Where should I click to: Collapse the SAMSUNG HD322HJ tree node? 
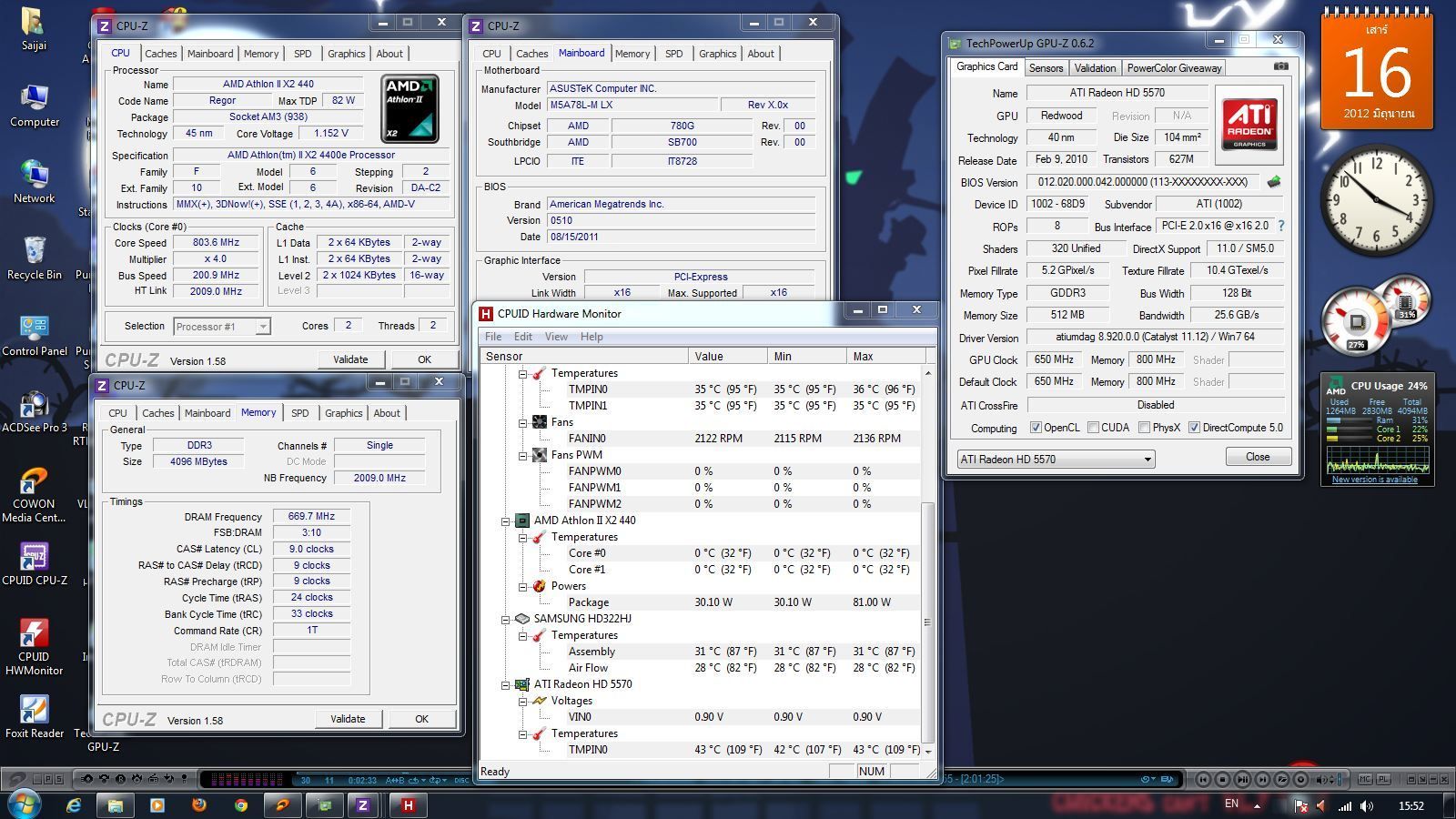(x=506, y=619)
